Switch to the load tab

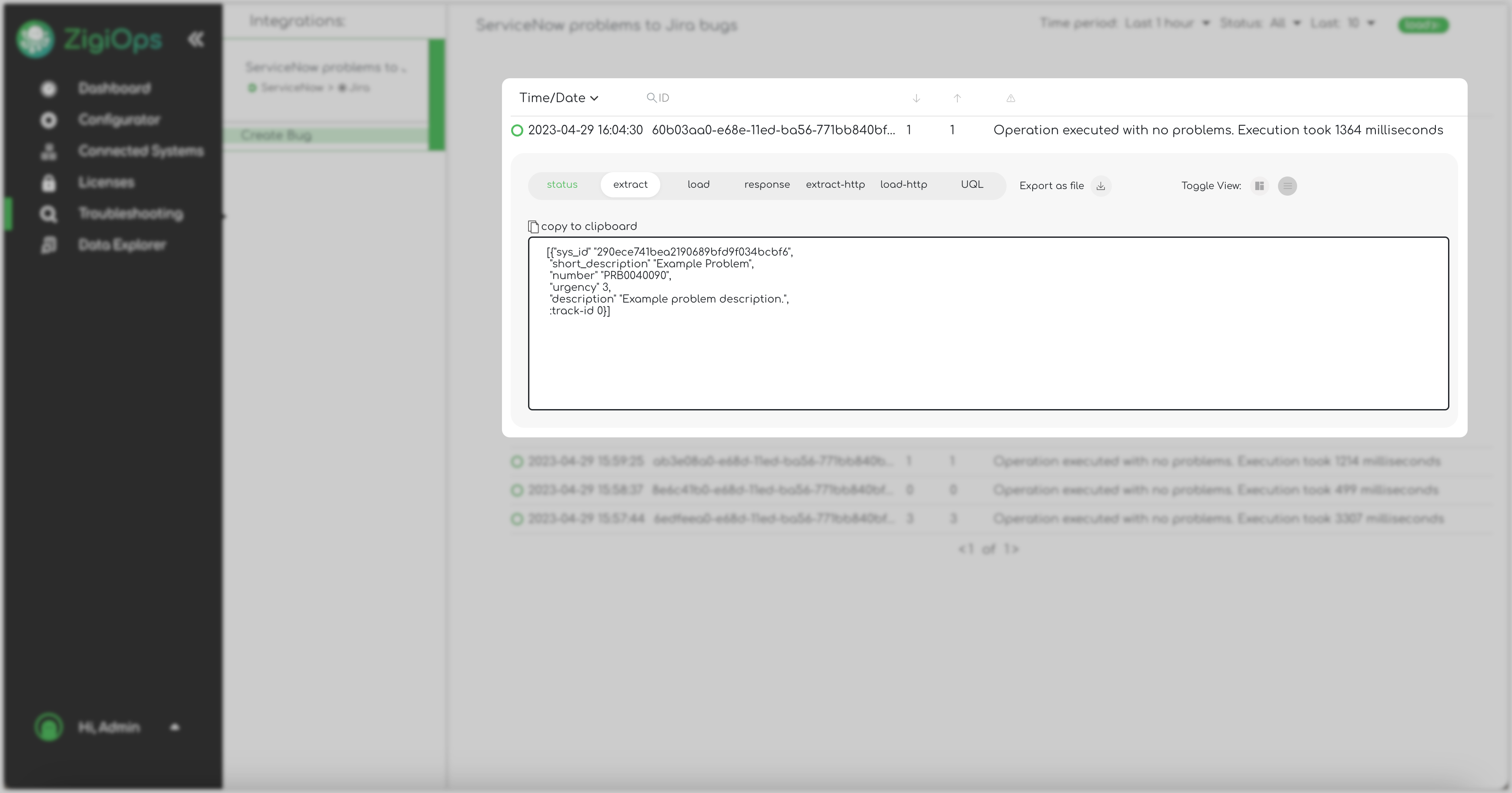(698, 185)
